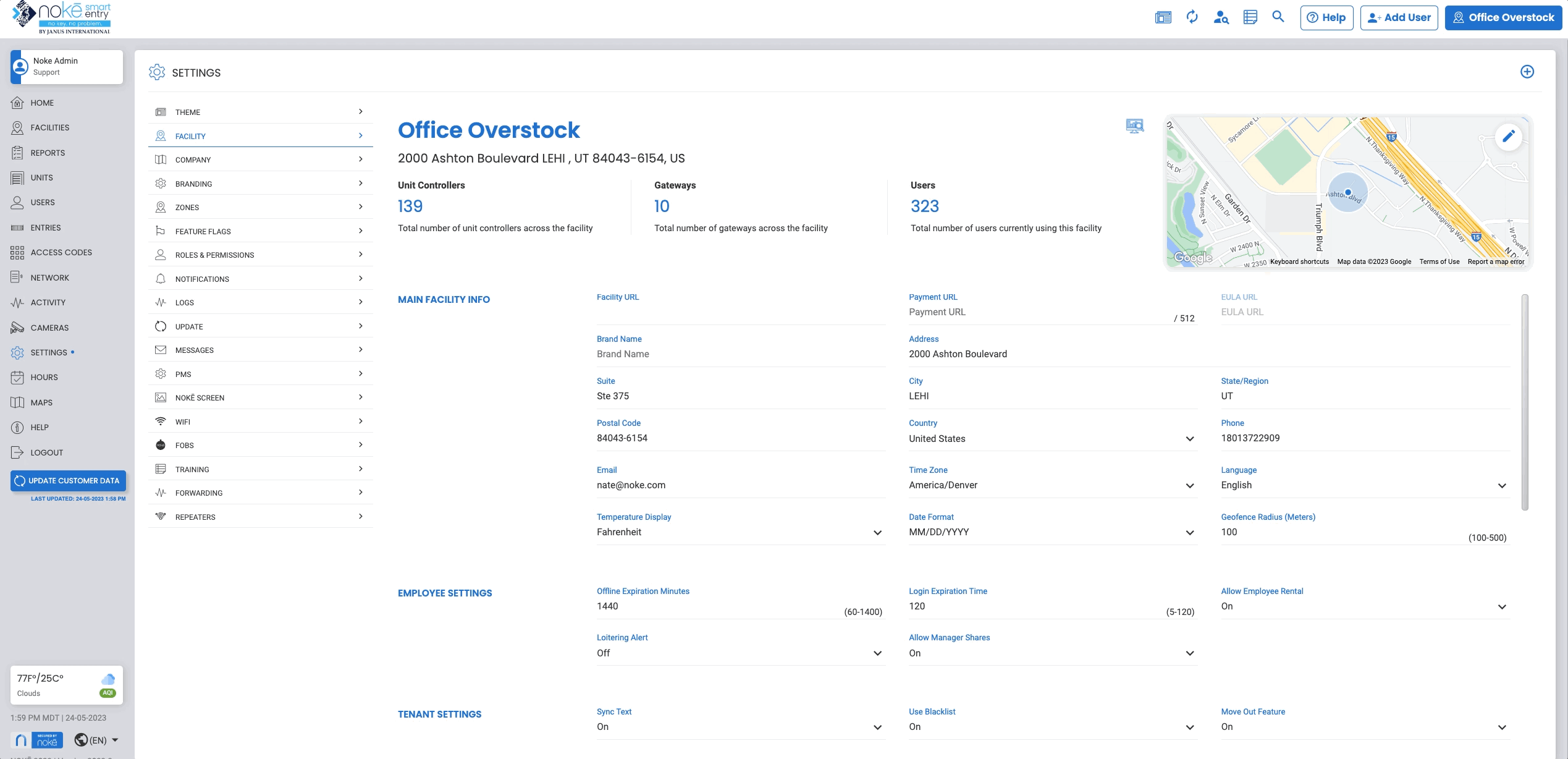Open the Date Format dropdown
Screen dimensions: 1568x759
coord(1052,532)
